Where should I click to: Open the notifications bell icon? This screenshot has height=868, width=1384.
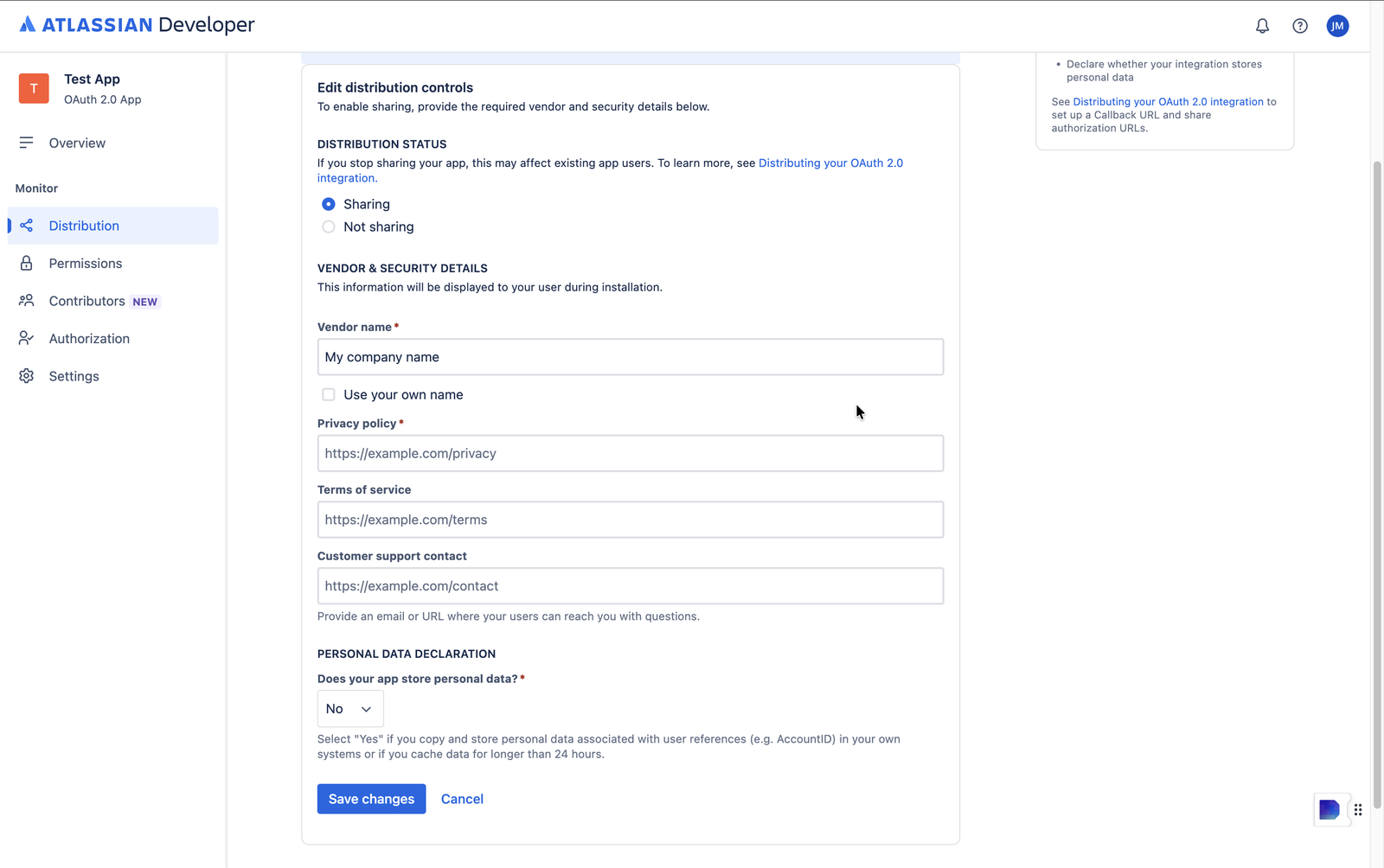(x=1262, y=26)
